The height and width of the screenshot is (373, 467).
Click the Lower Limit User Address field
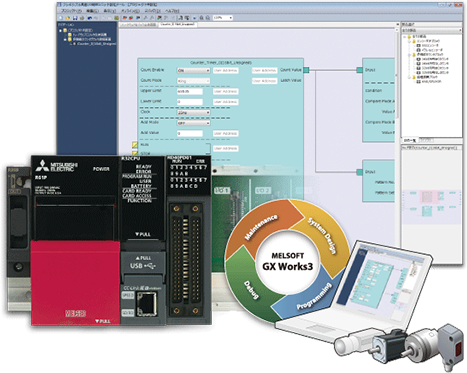pos(226,102)
